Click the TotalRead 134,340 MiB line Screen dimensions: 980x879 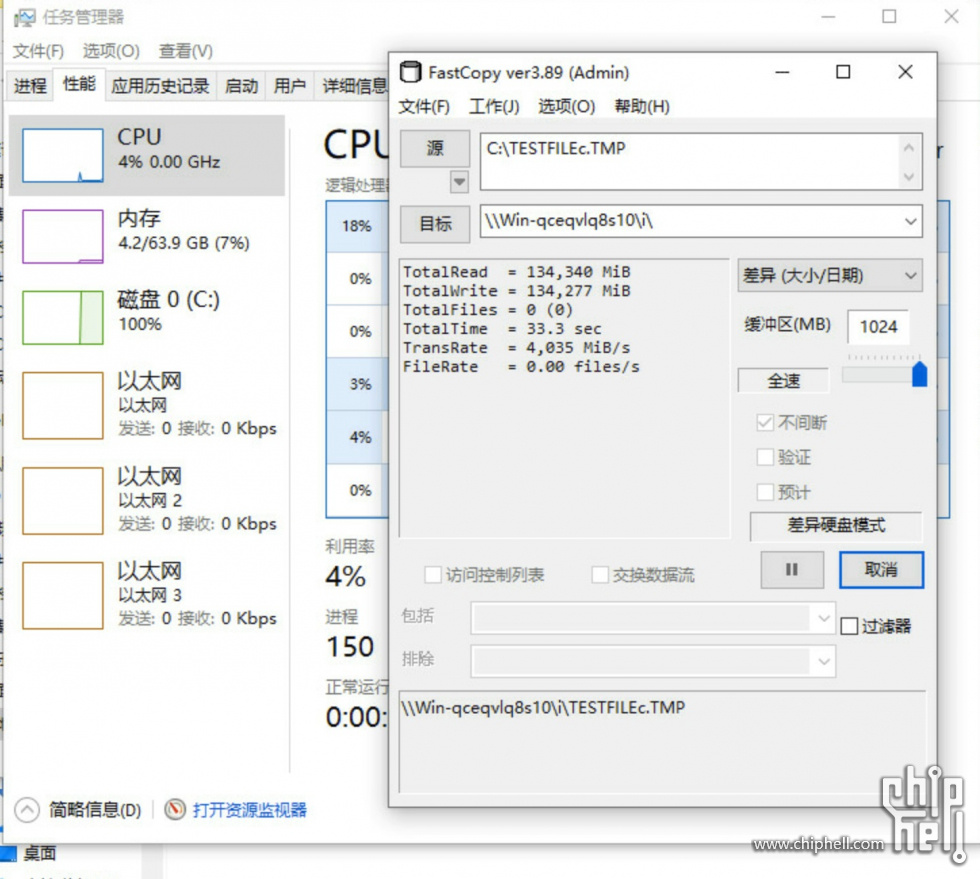(517, 272)
